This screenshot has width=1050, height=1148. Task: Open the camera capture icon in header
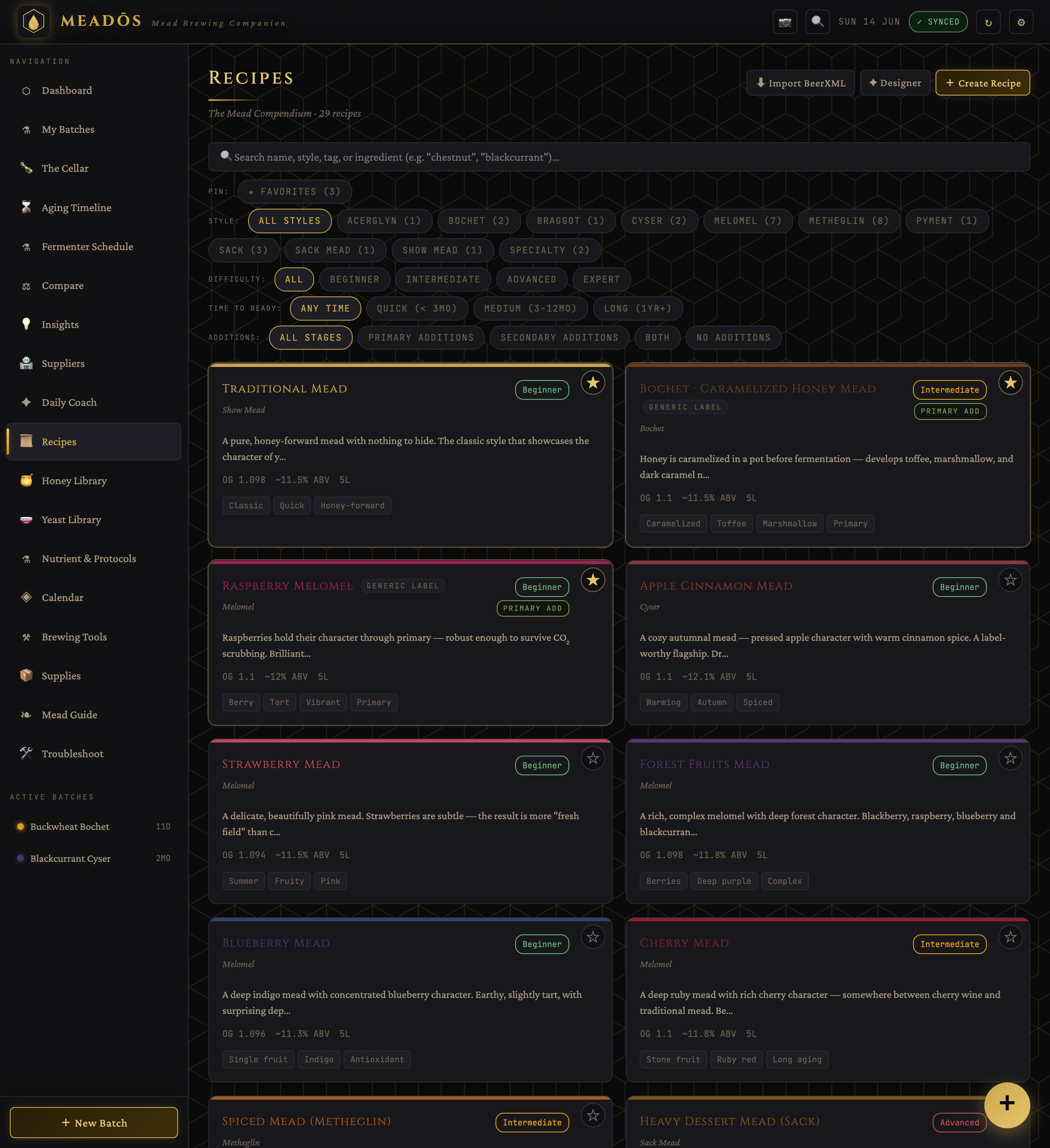[785, 22]
